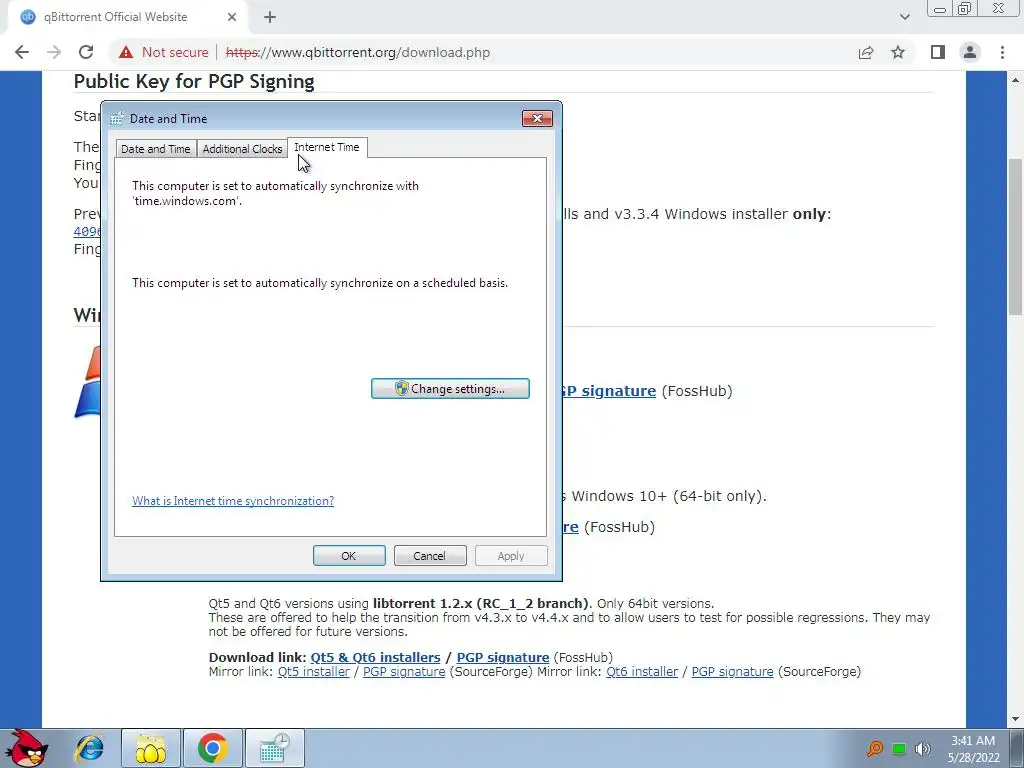Viewport: 1024px width, 768px height.
Task: Open 'What is Internet time synchronization?' link
Action: (232, 500)
